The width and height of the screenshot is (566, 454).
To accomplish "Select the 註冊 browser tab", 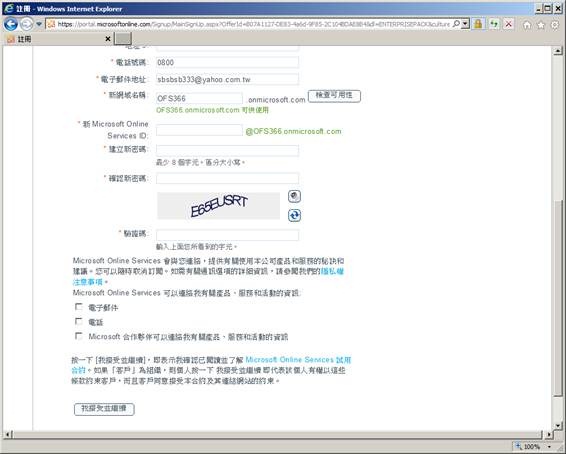I will (x=58, y=39).
